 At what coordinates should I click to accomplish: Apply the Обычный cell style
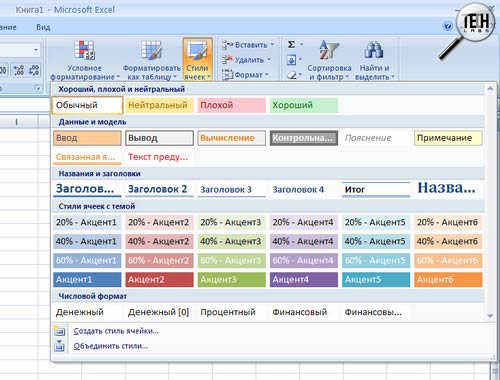click(87, 105)
